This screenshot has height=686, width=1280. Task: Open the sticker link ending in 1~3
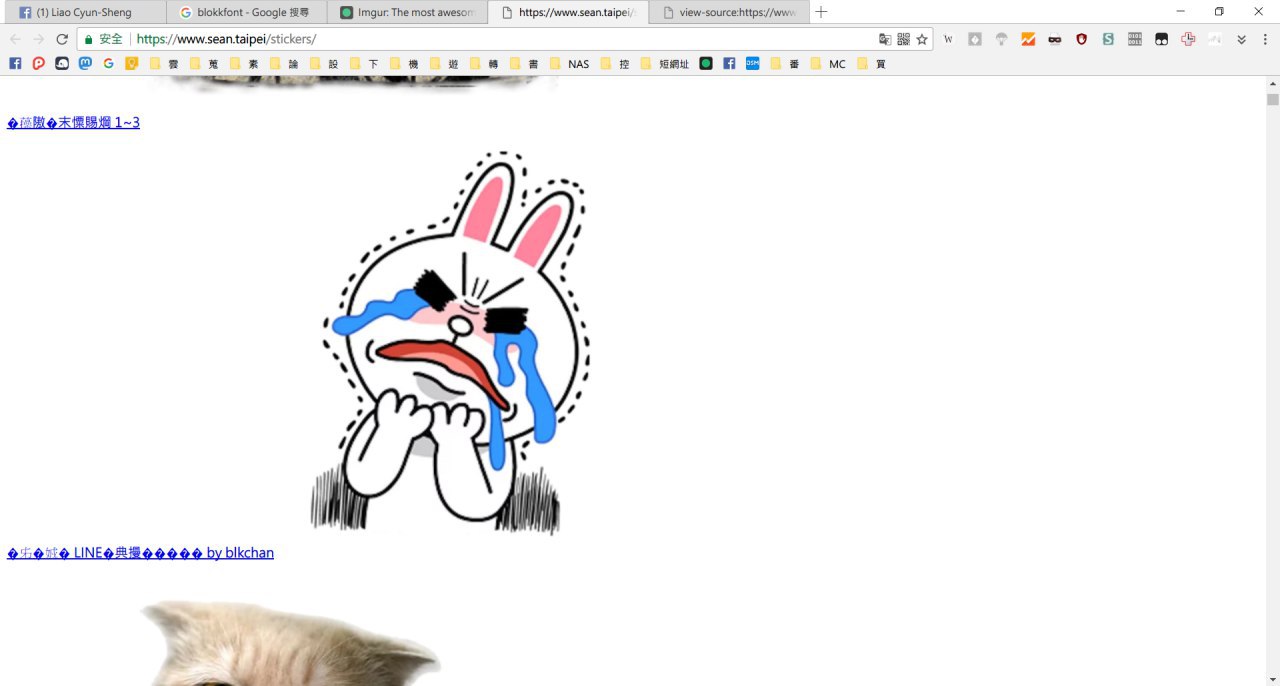[x=73, y=123]
